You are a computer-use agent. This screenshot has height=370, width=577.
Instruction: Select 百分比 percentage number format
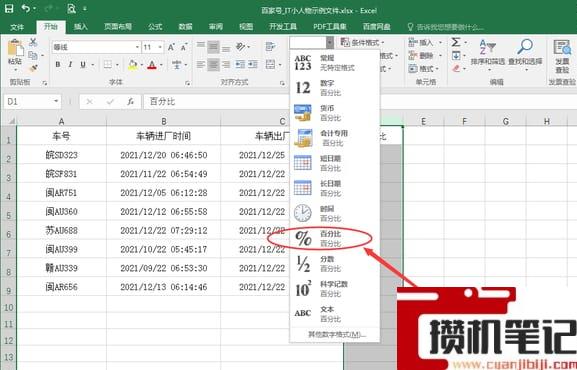334,239
